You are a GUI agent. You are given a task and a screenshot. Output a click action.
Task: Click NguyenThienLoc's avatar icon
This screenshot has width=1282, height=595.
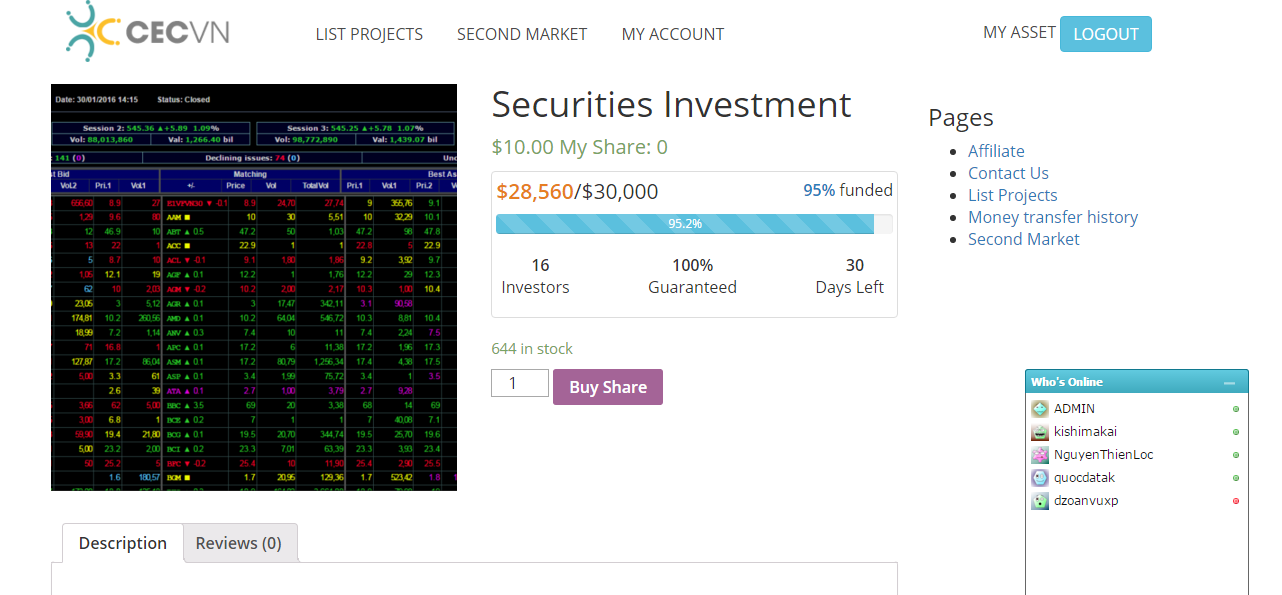click(1040, 455)
